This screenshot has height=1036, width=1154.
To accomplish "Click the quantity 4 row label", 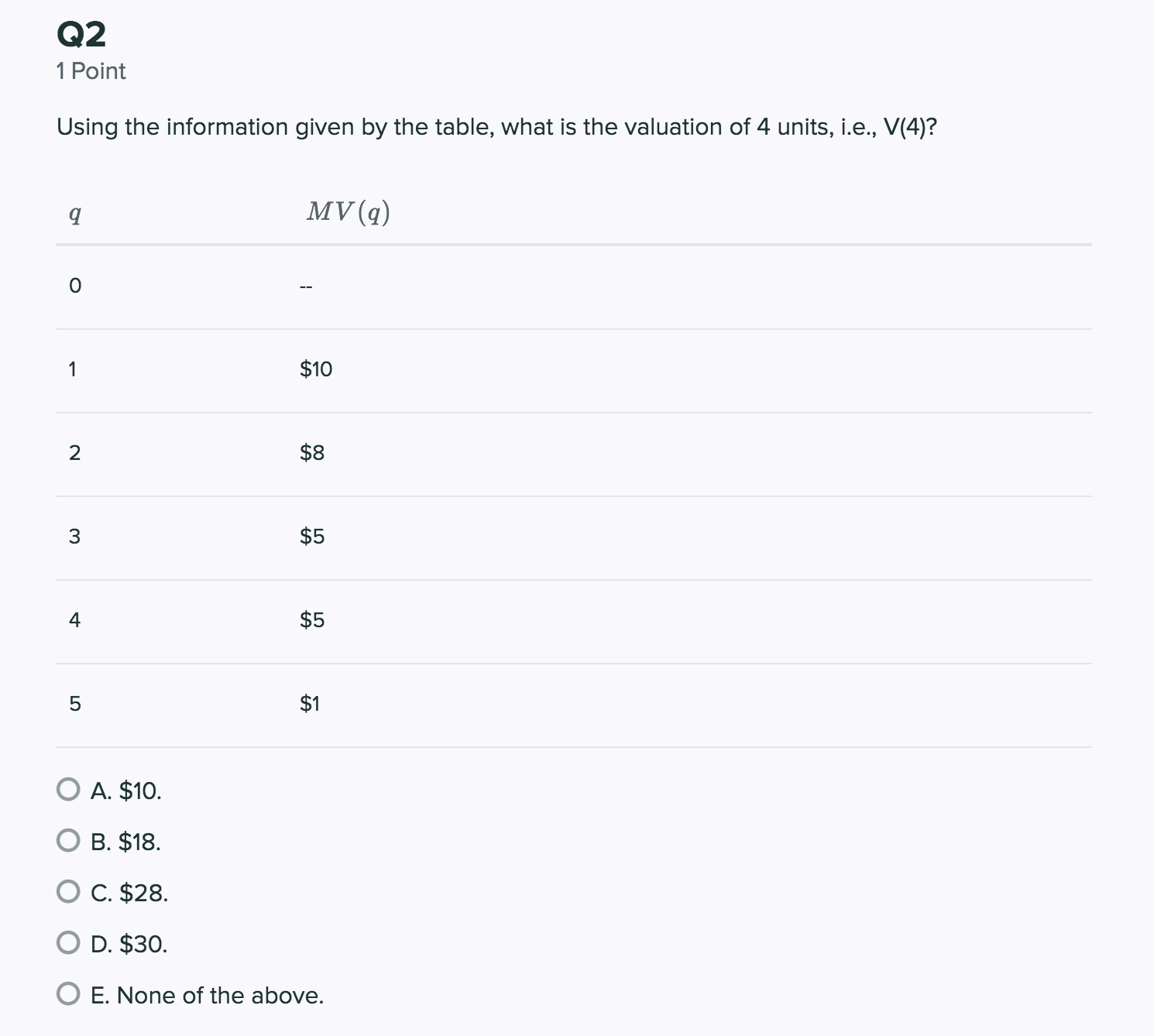I will tap(74, 619).
